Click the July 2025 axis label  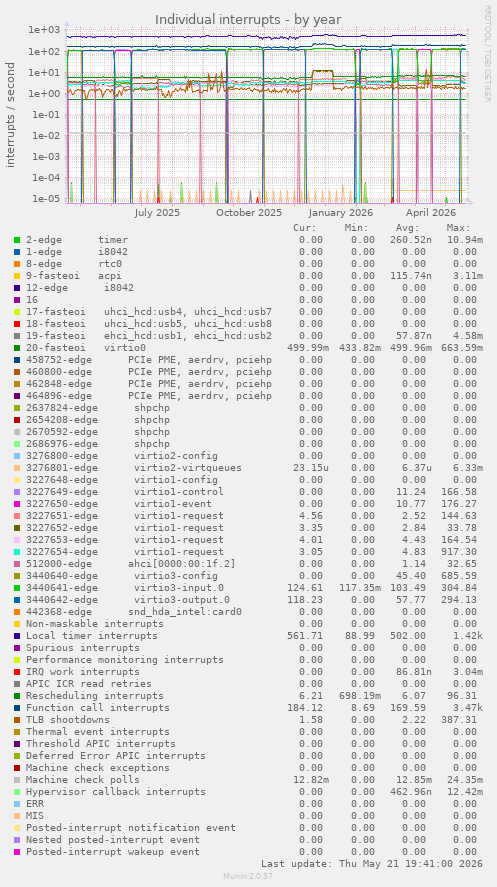pyautogui.click(x=157, y=213)
